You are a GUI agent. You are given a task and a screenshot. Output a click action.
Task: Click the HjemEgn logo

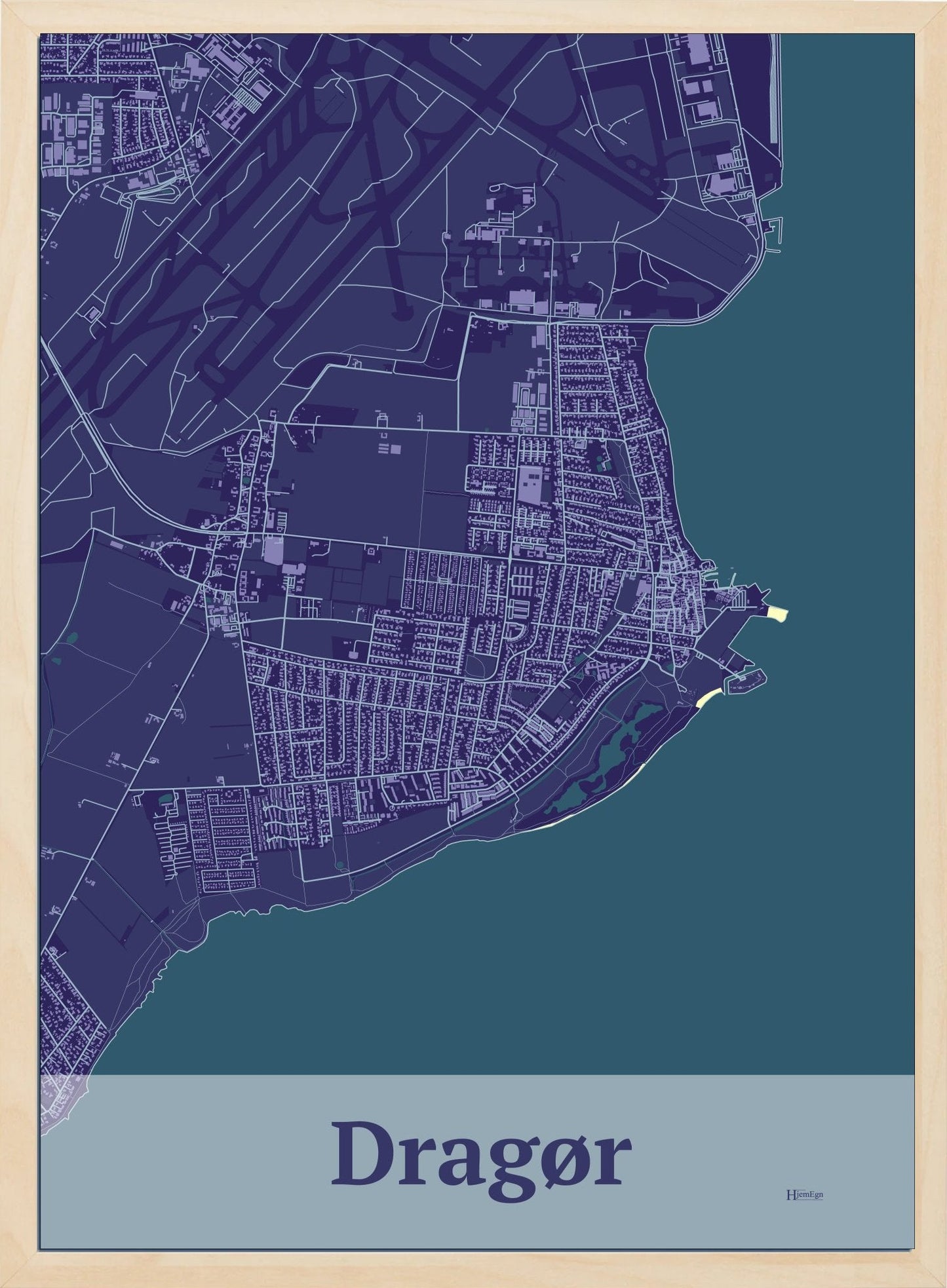(804, 1194)
